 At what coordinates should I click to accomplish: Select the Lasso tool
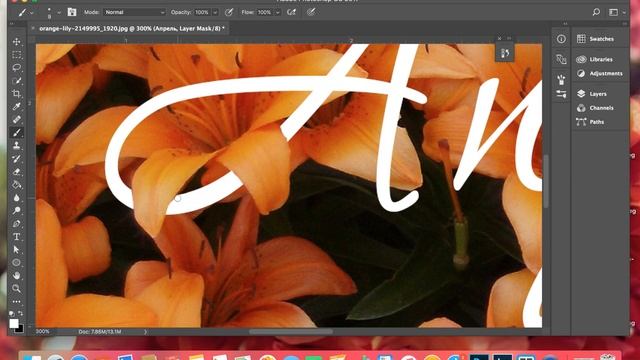(16, 67)
